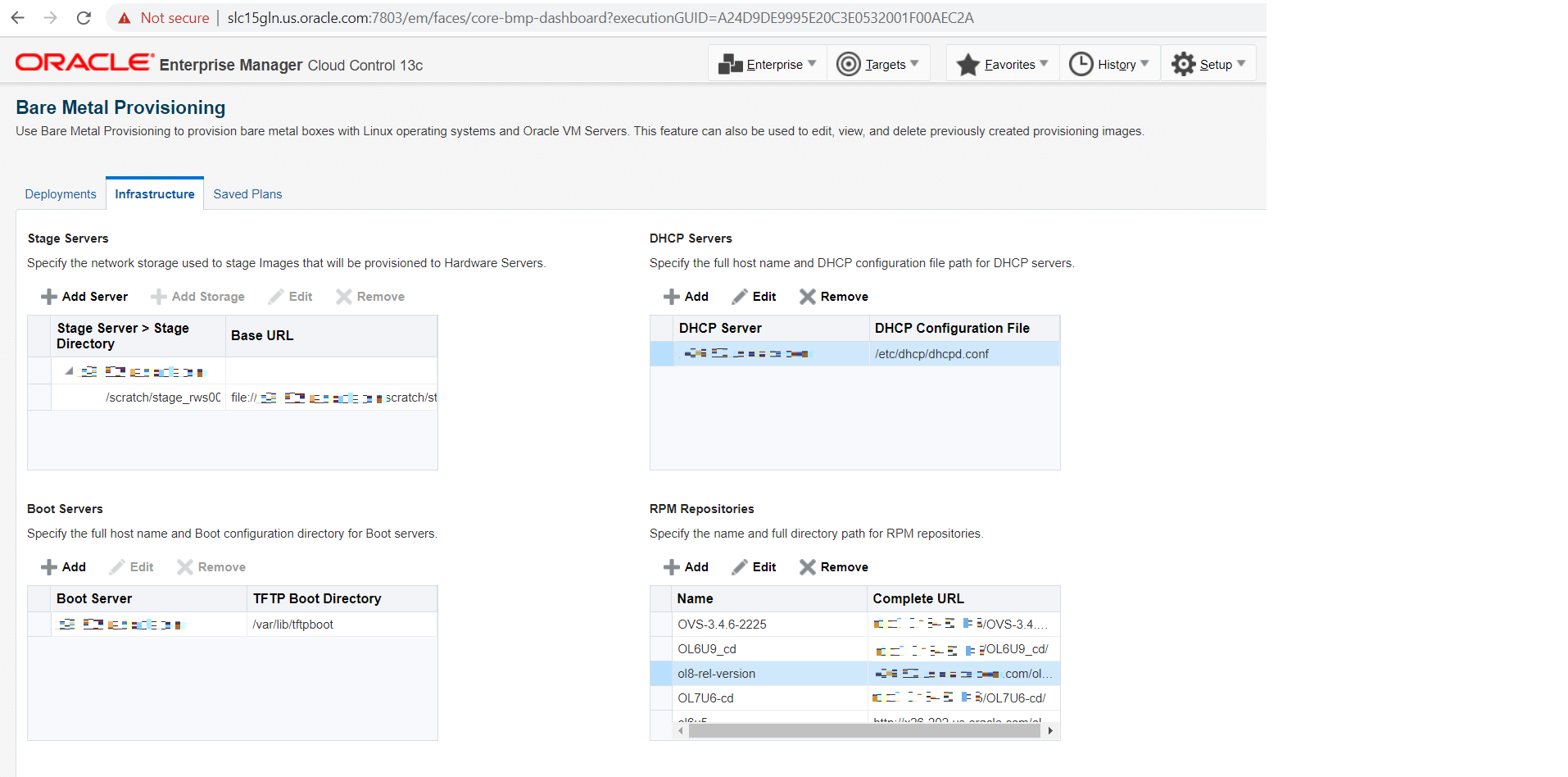Click Edit label in DHCP Servers

tap(764, 297)
